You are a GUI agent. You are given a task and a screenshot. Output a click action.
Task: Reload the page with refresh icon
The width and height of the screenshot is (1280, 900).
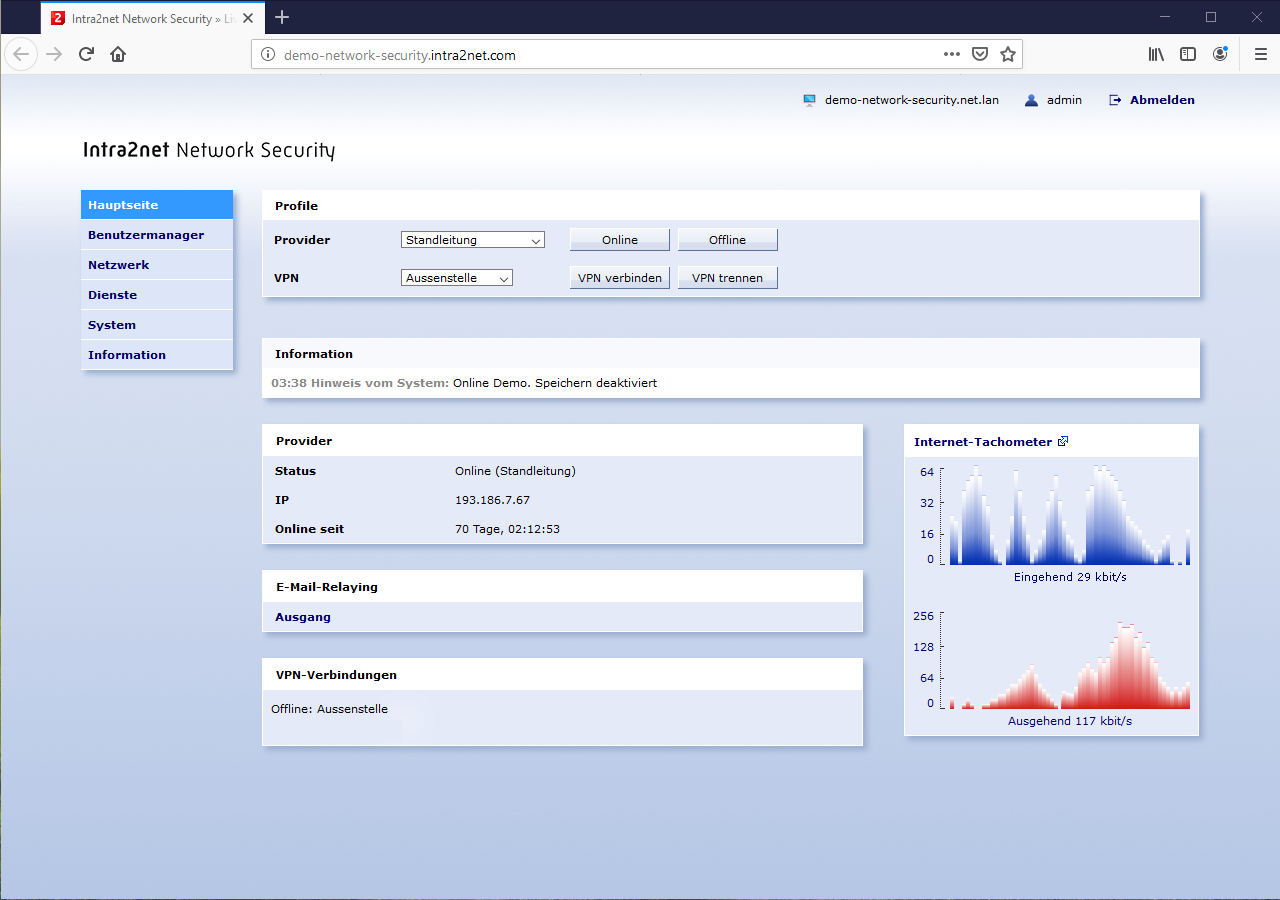(x=86, y=54)
